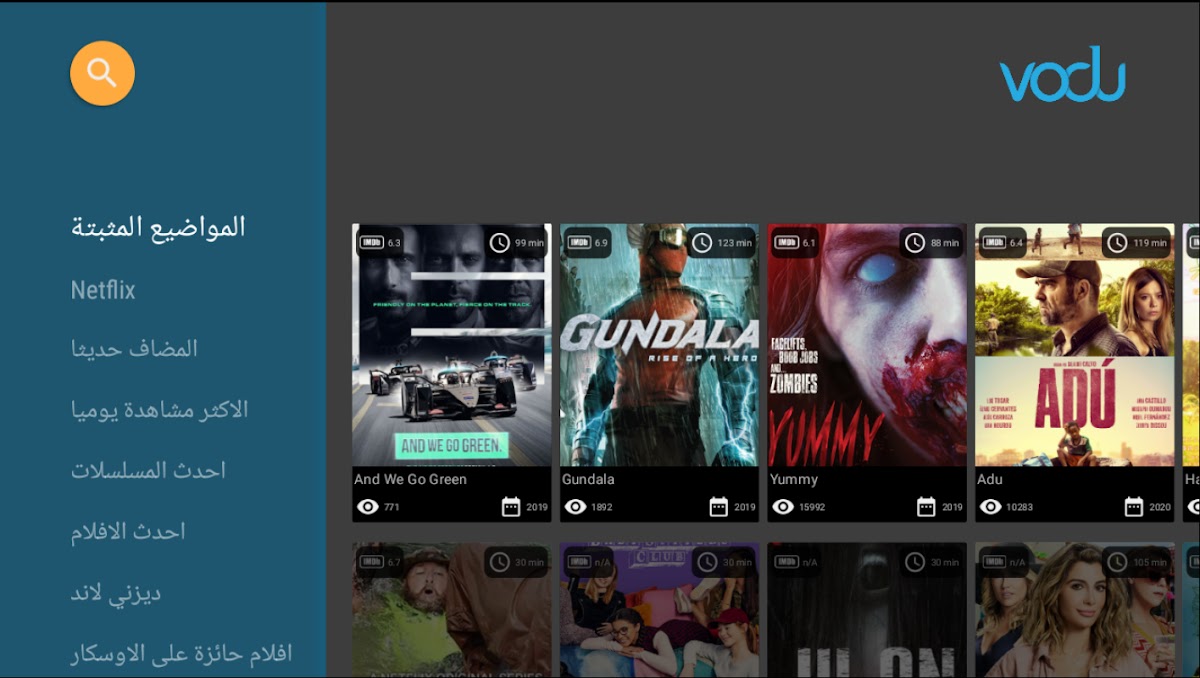Click clock duration icon on Gundala poster
Viewport: 1200px width, 678px height.
702,242
